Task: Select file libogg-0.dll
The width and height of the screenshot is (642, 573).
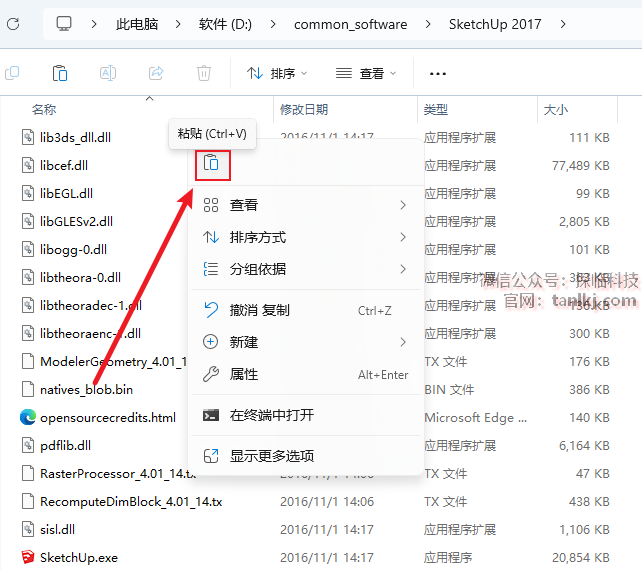Action: point(73,249)
